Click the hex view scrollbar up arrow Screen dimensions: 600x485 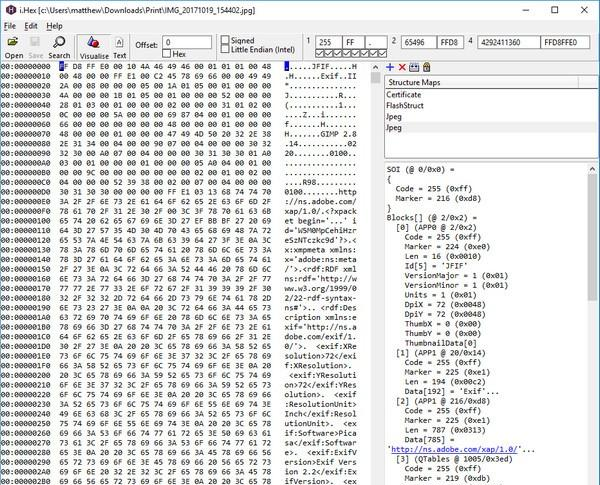pos(375,67)
